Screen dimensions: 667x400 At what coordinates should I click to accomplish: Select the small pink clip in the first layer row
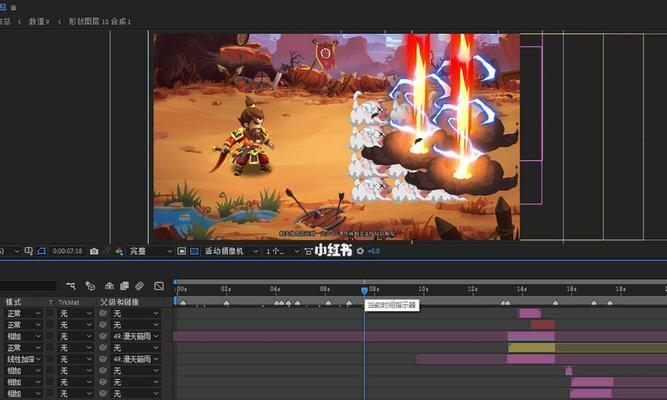[x=530, y=313]
